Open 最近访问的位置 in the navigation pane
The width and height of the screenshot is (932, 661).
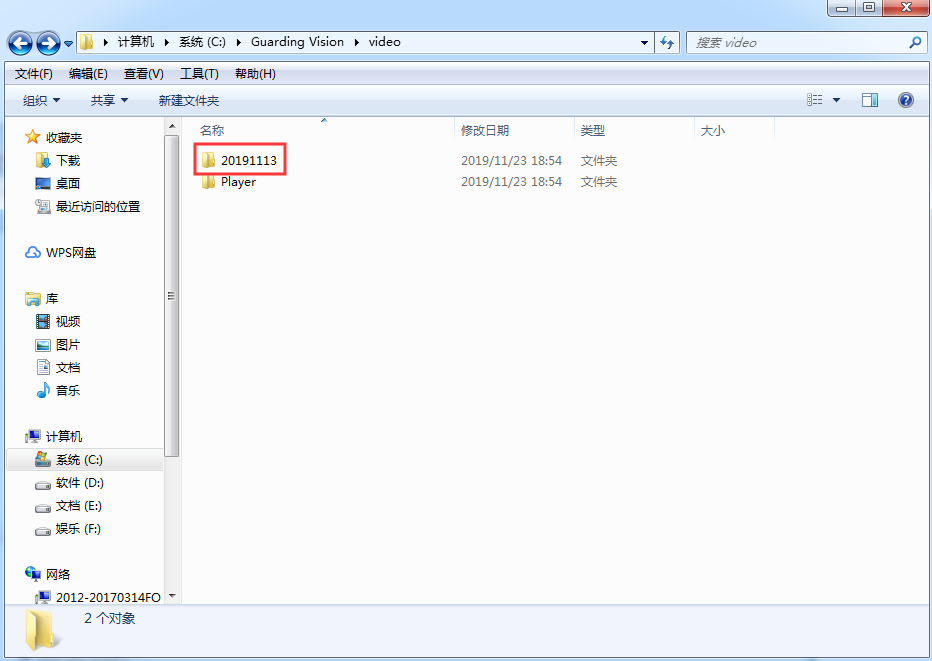pyautogui.click(x=97, y=206)
